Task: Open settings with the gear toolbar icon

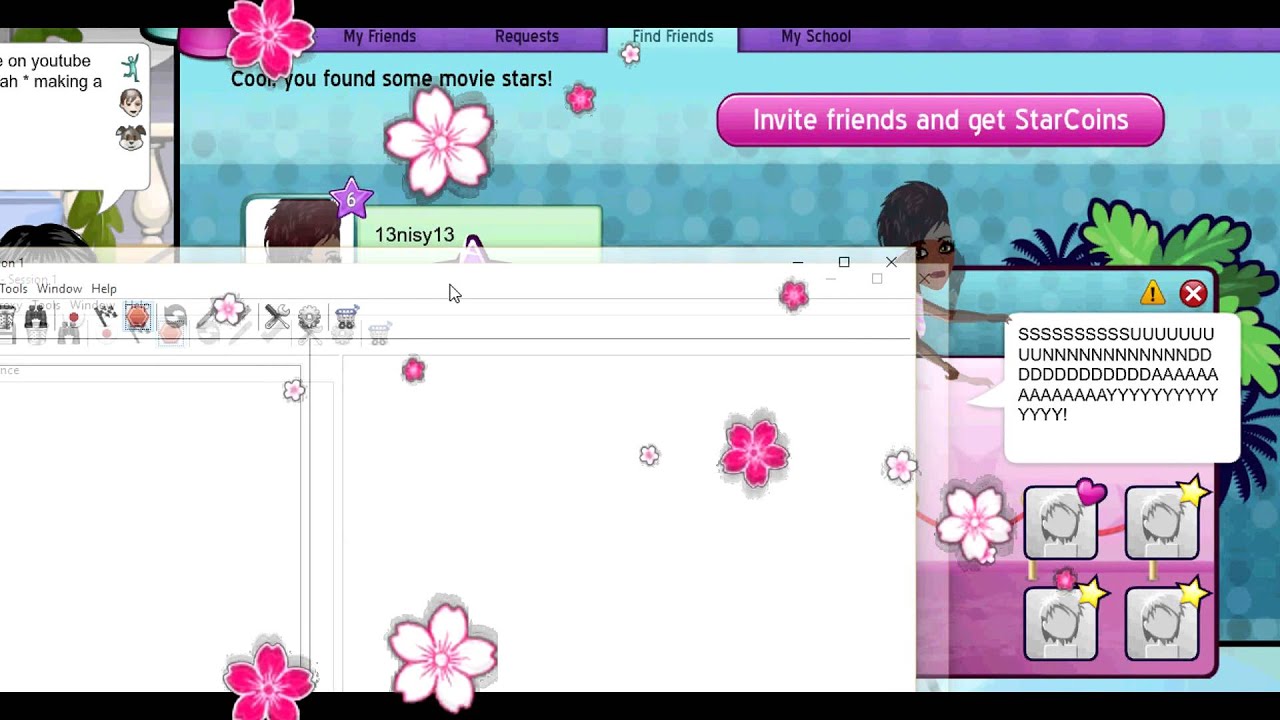Action: (x=310, y=318)
